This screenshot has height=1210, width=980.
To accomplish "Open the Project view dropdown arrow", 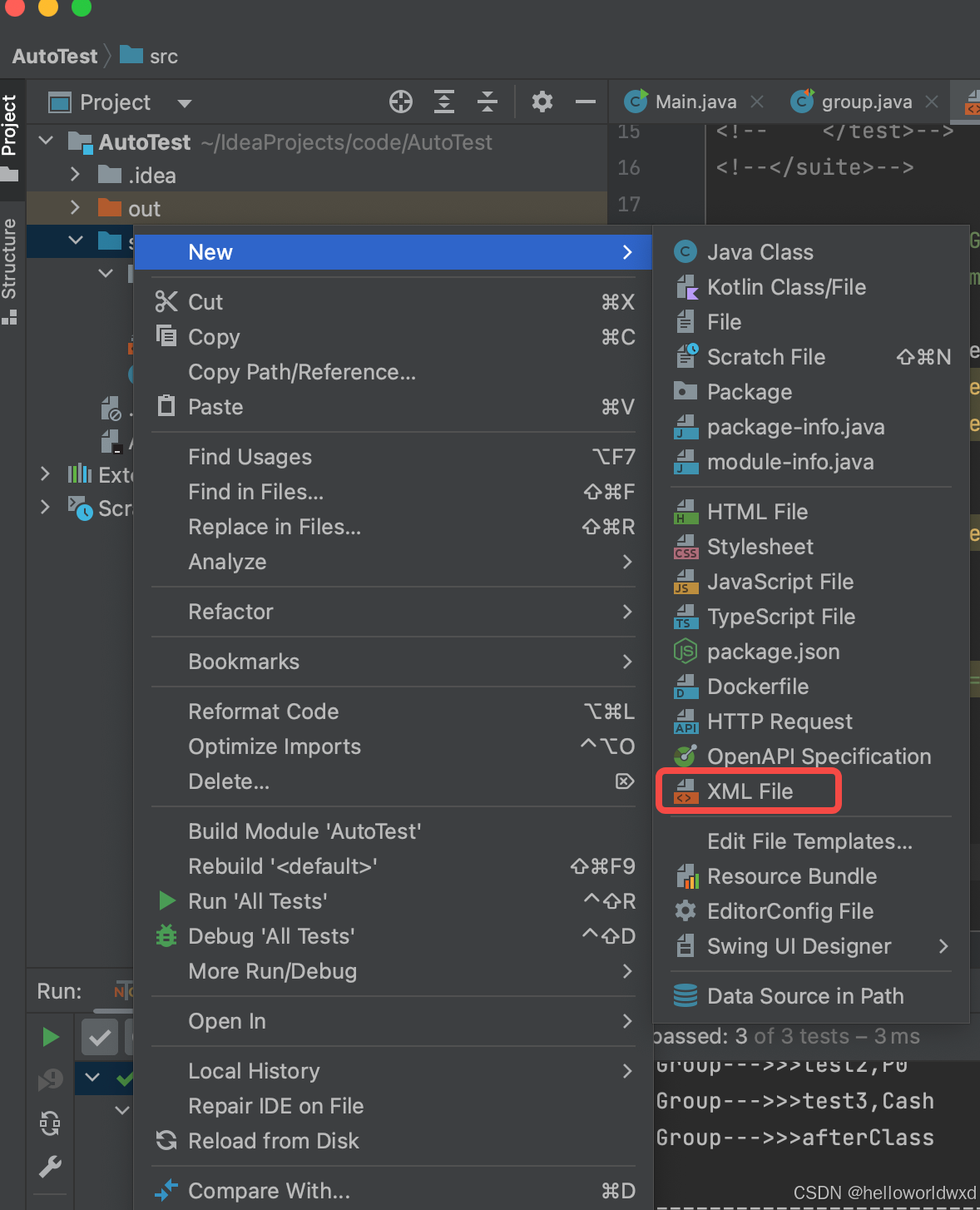I will point(185,103).
